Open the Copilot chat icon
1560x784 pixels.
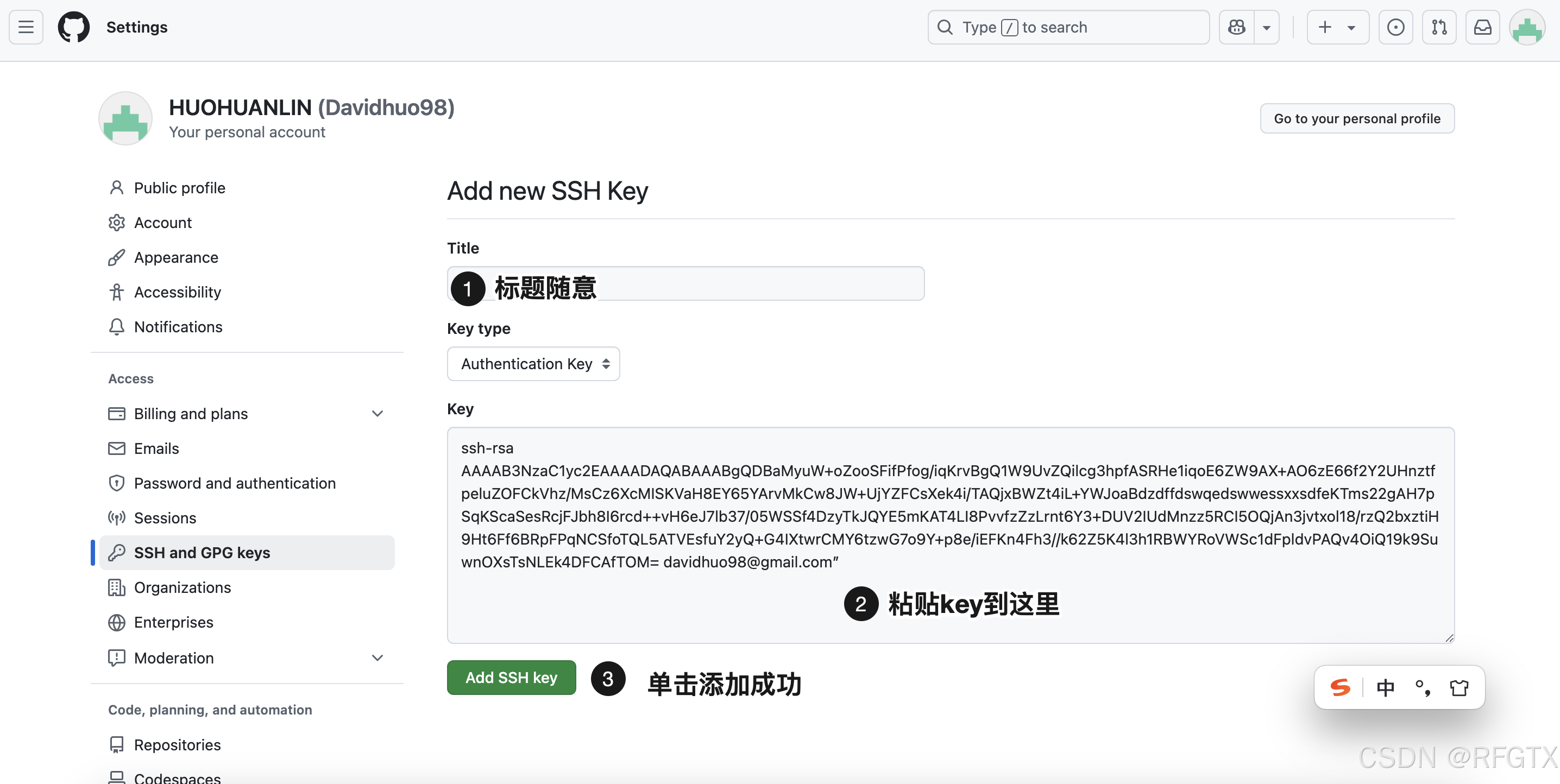[x=1237, y=27]
